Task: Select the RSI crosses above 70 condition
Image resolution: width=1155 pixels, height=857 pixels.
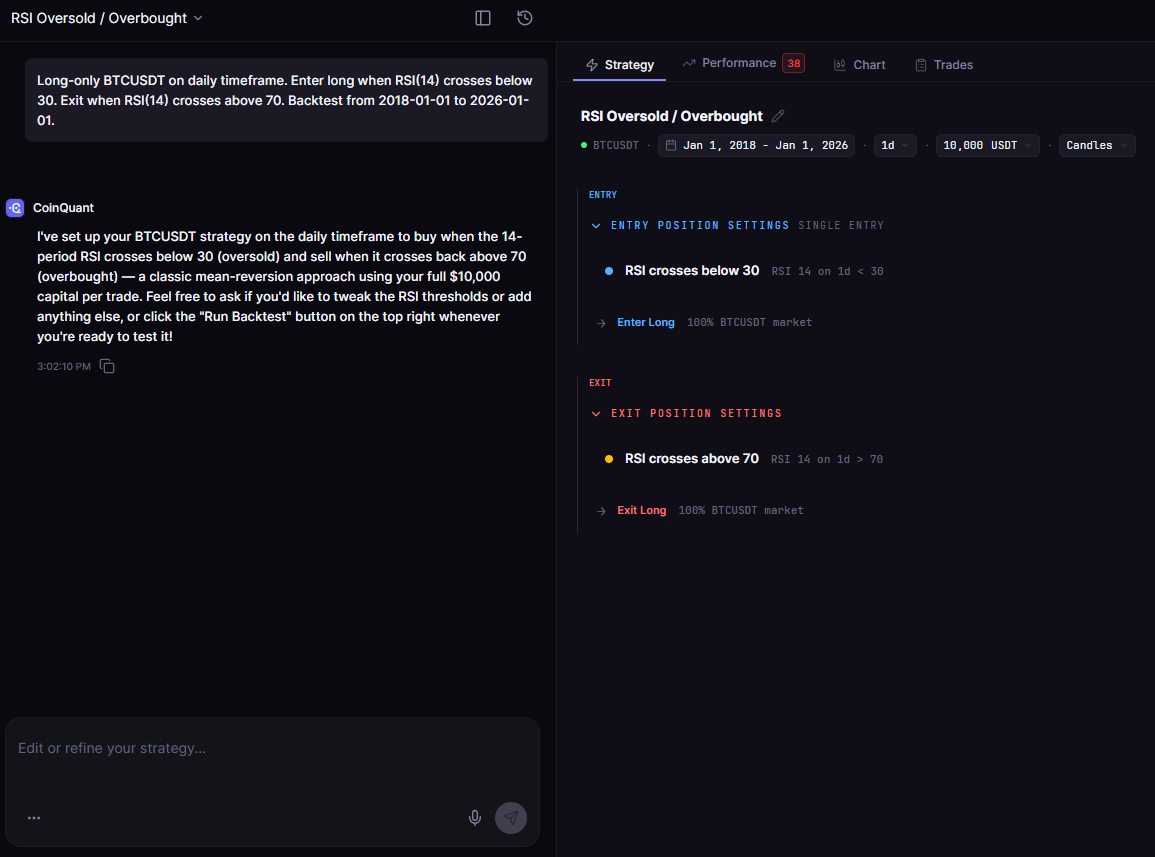Action: pos(692,458)
